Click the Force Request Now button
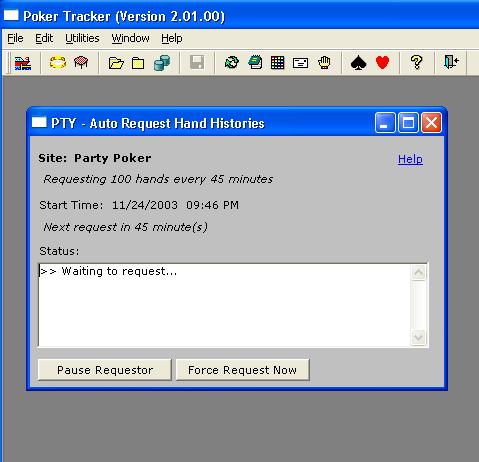Image resolution: width=479 pixels, height=462 pixels. 242,370
